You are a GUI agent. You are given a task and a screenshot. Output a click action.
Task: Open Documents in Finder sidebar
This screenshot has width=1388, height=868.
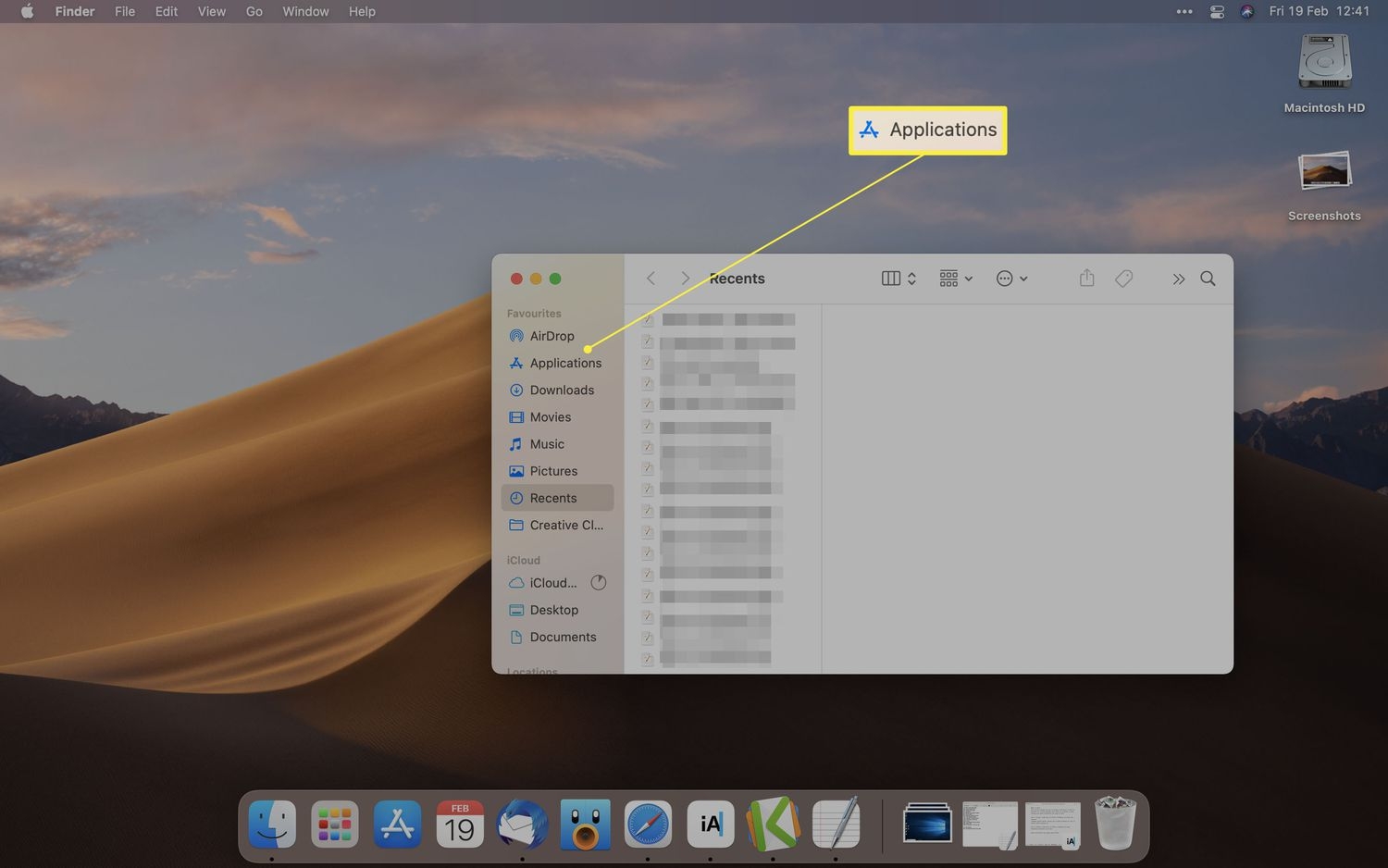coord(552,637)
